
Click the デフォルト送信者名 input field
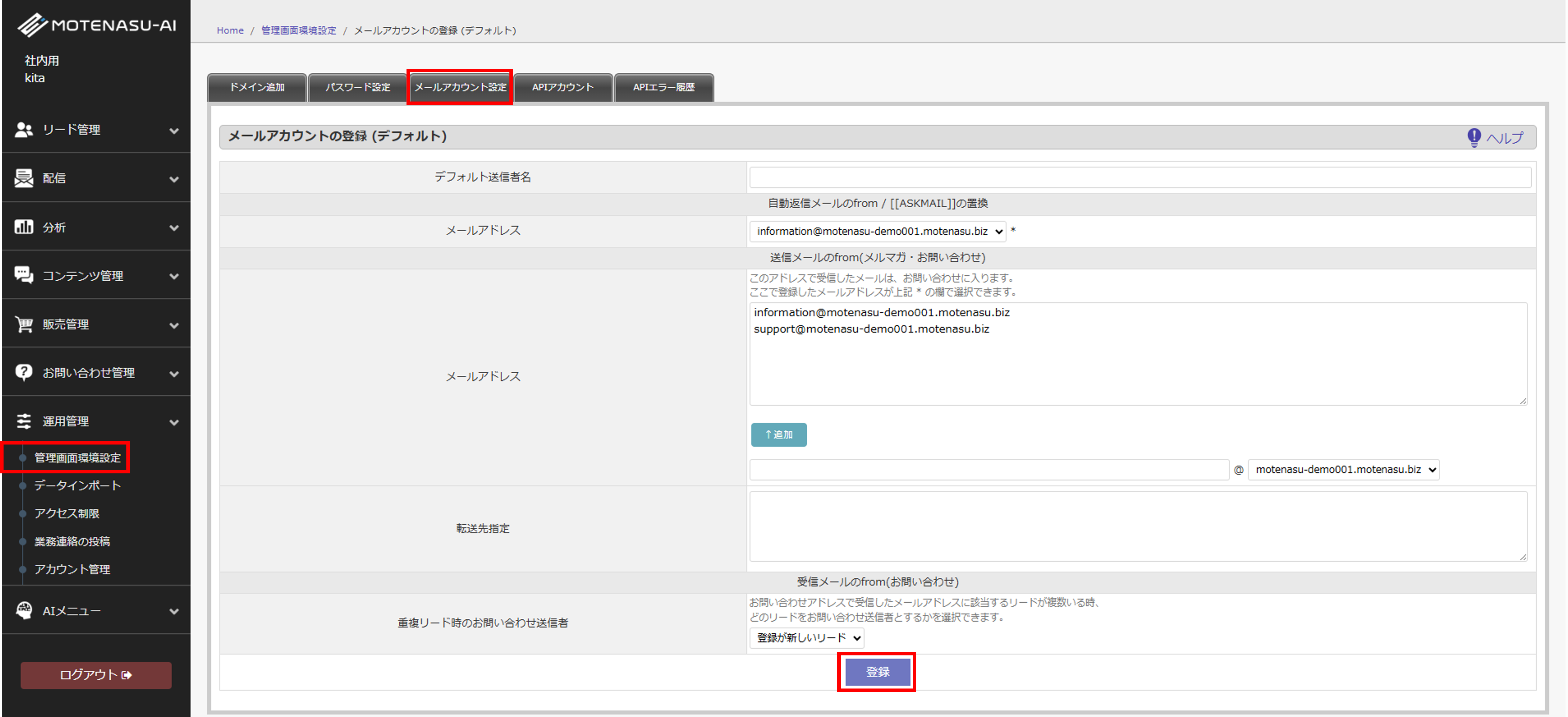pyautogui.click(x=1139, y=177)
